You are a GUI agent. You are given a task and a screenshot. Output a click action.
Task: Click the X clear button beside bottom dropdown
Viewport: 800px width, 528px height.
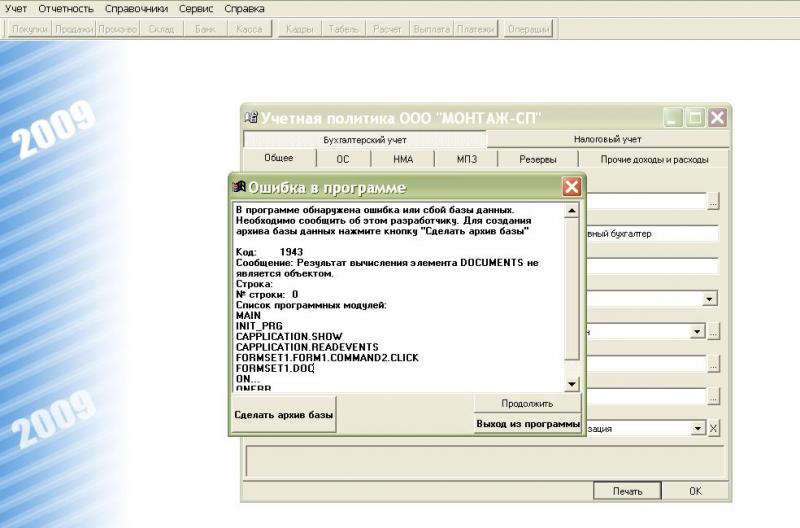click(713, 428)
